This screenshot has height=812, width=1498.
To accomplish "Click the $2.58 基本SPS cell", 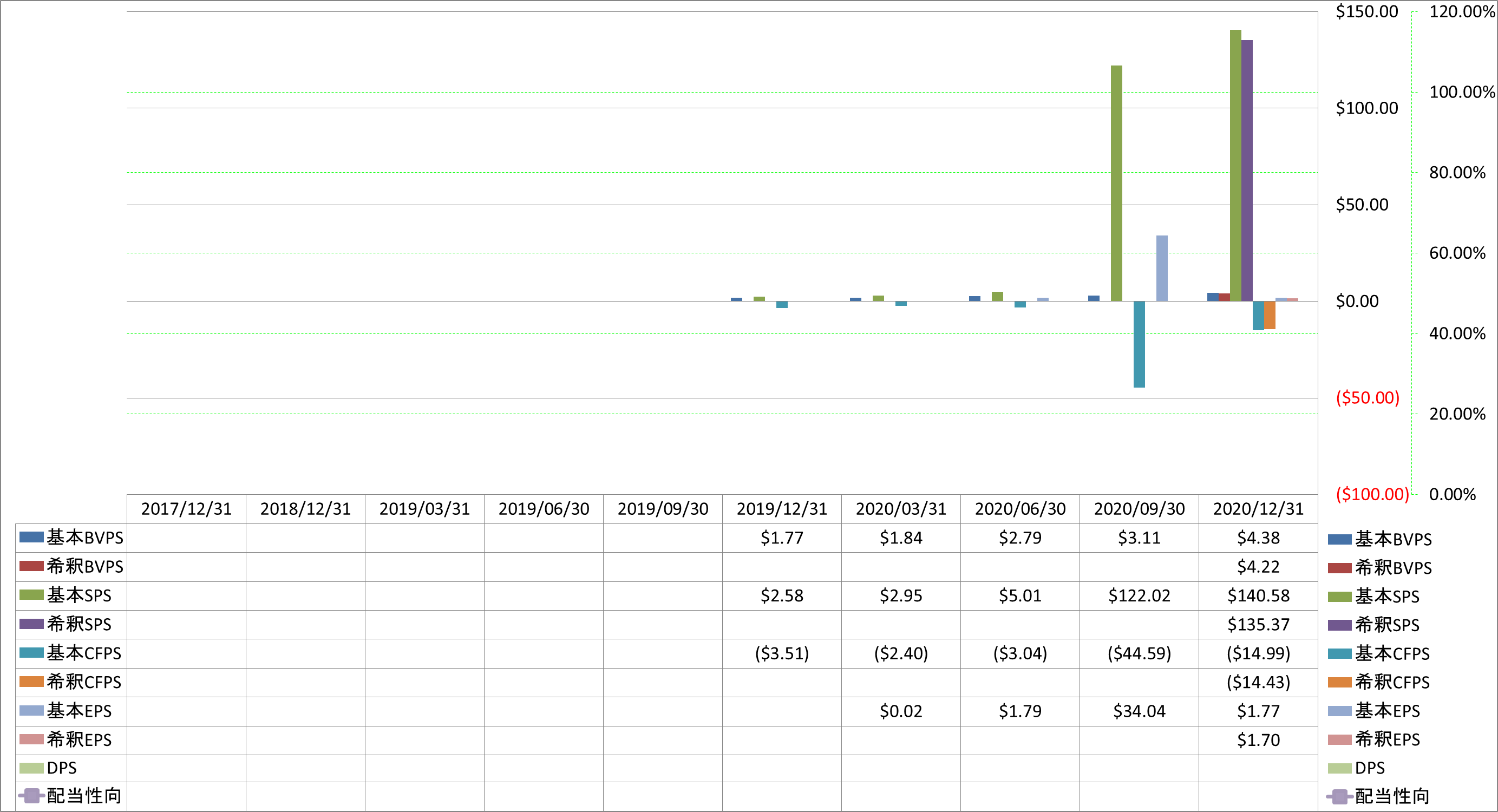I will point(782,595).
